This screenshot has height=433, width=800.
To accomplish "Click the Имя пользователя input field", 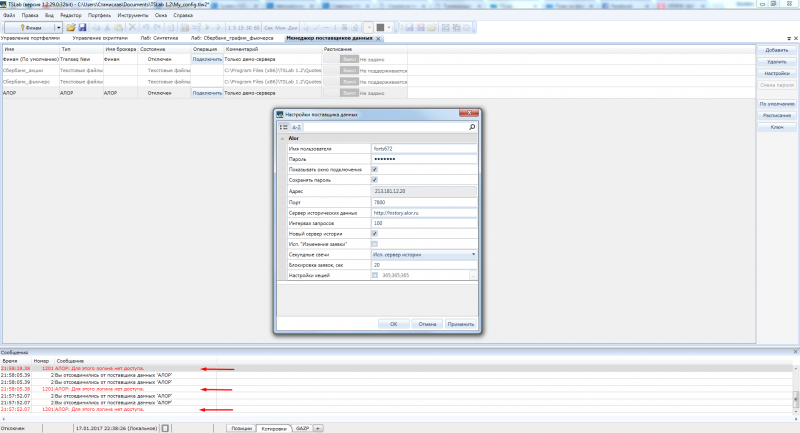I will 424,148.
